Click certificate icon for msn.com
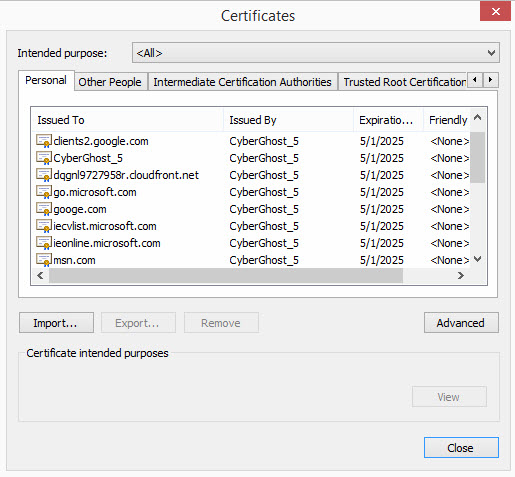 pos(44,260)
